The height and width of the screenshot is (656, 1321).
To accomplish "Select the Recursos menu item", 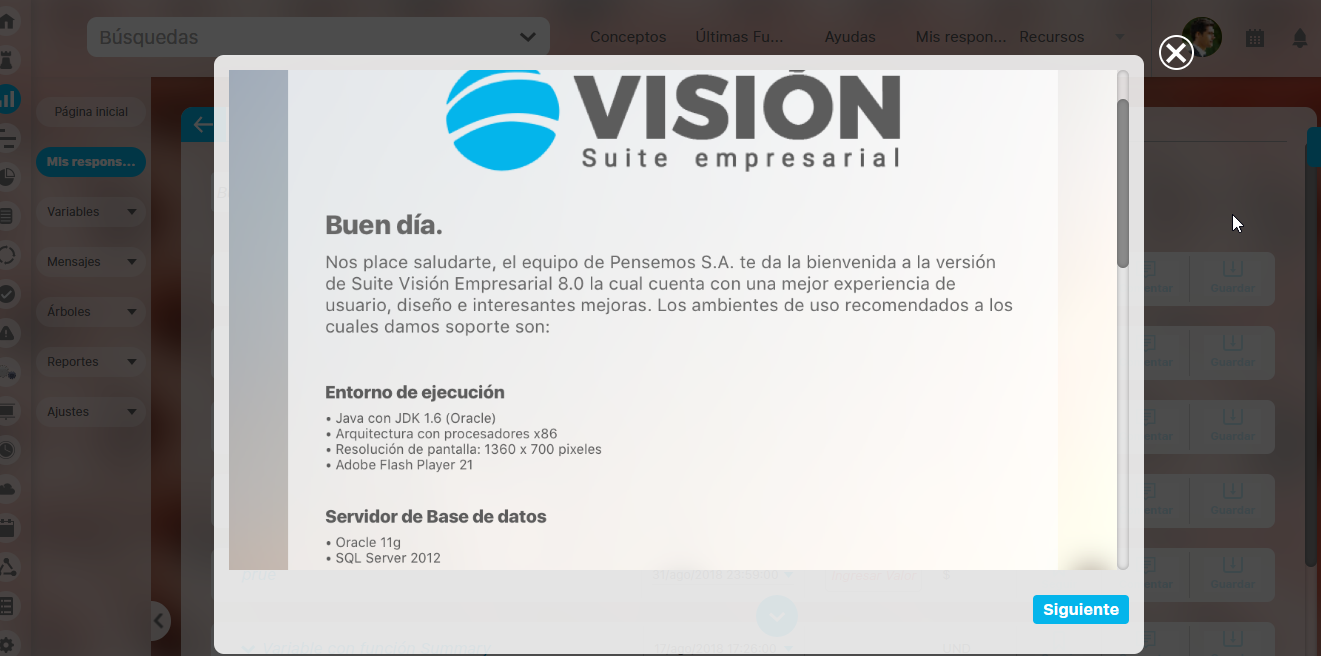I will point(1052,37).
